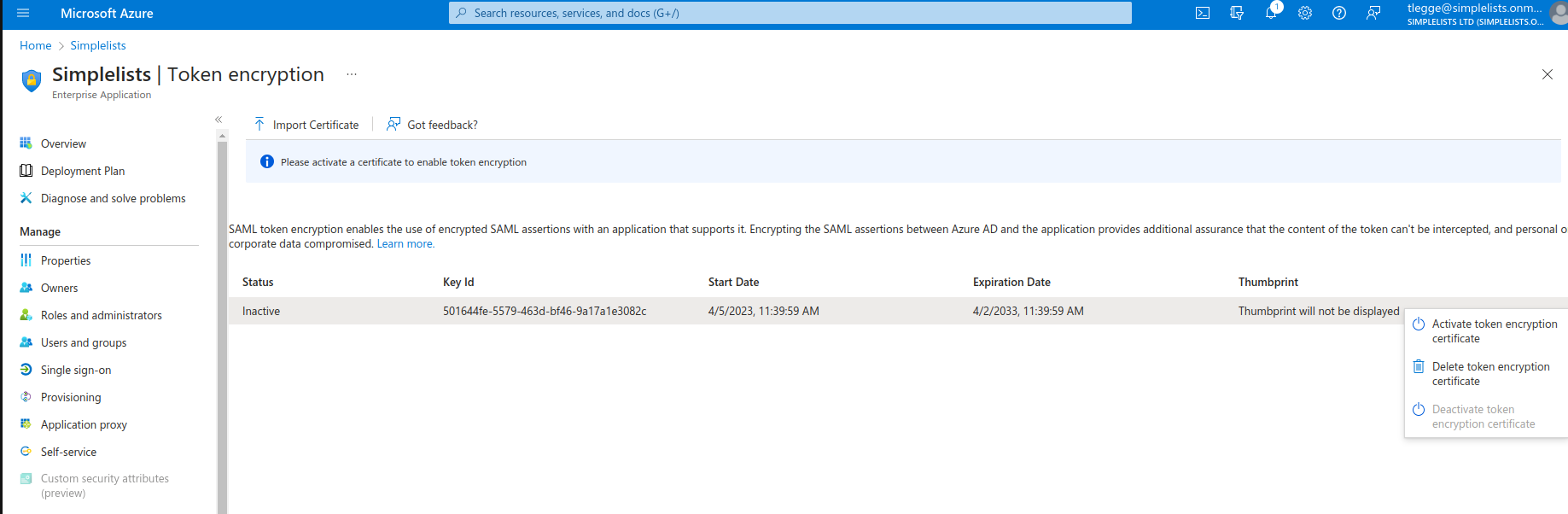Click the Roles and administrators icon

pos(26,315)
